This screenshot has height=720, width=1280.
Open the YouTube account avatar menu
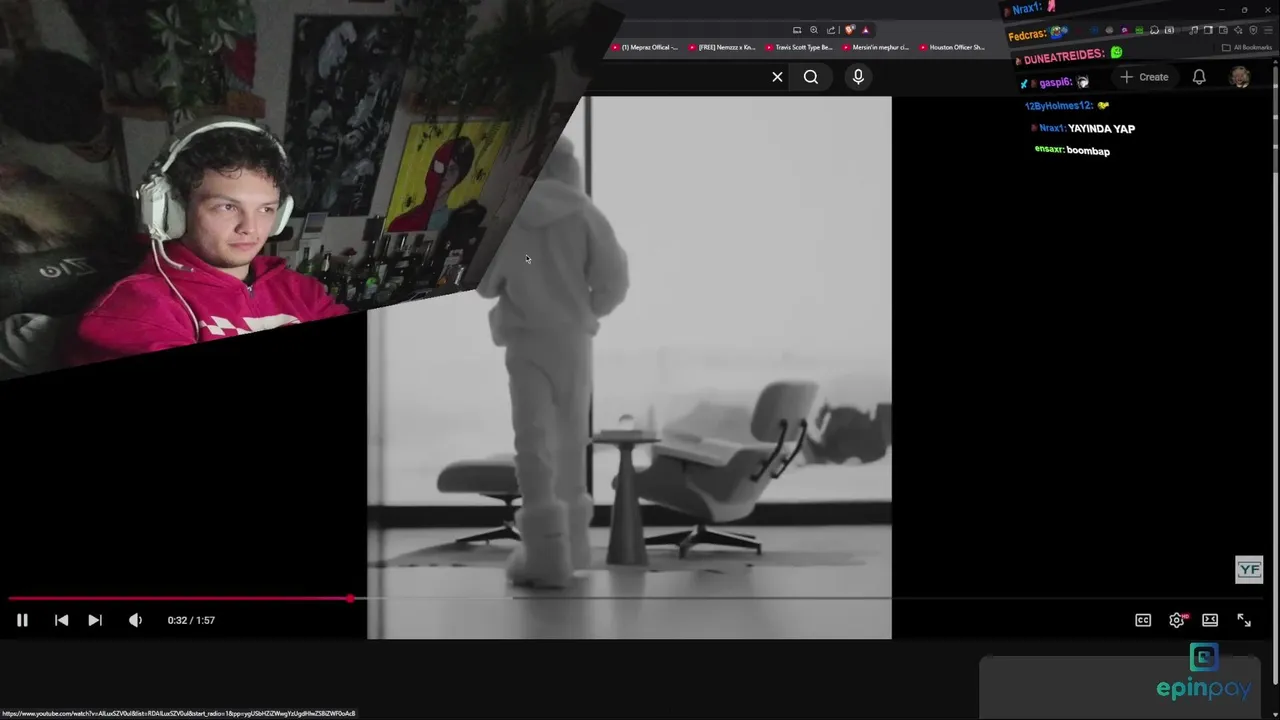(x=1240, y=77)
